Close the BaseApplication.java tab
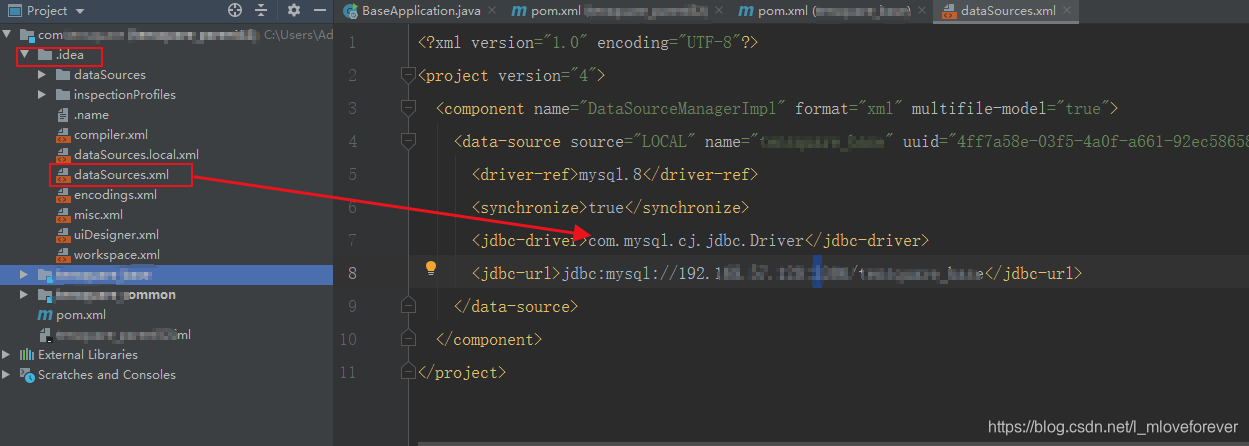1249x446 pixels. (490, 12)
